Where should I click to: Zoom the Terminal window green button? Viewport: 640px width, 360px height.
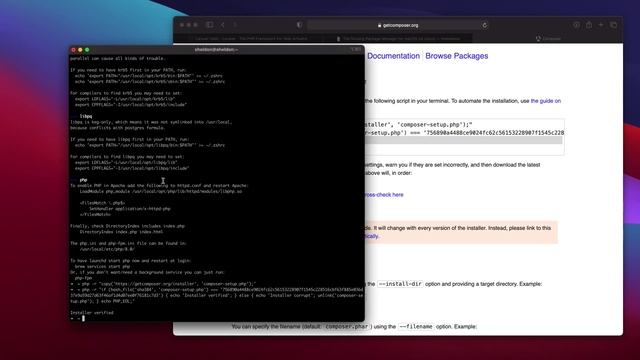coord(87,50)
